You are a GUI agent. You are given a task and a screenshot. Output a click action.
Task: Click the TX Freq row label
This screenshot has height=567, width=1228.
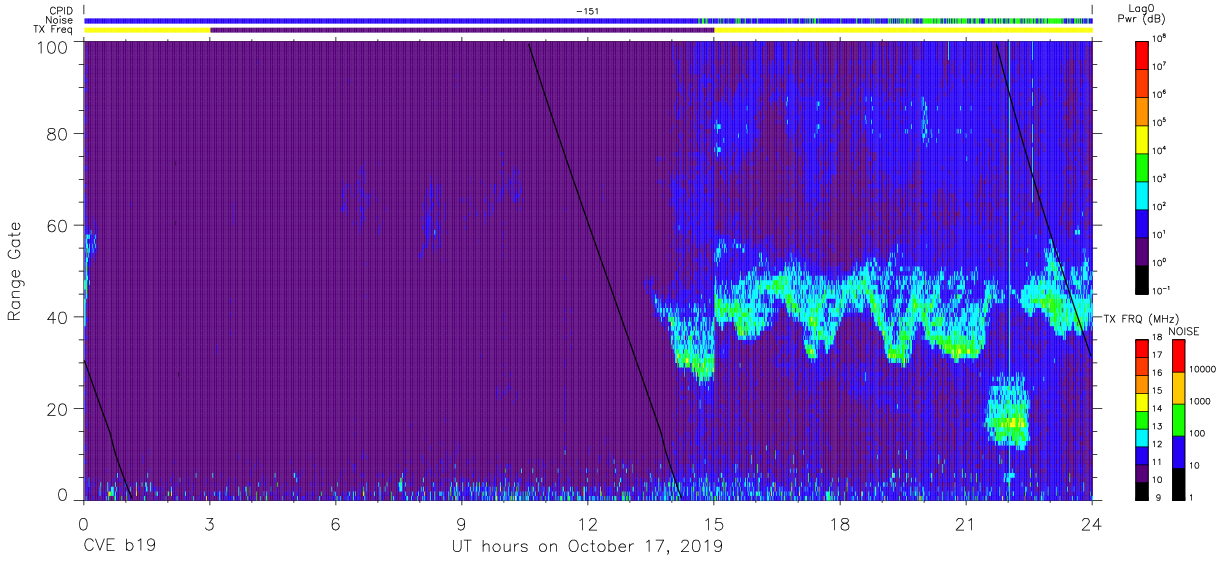55,29
